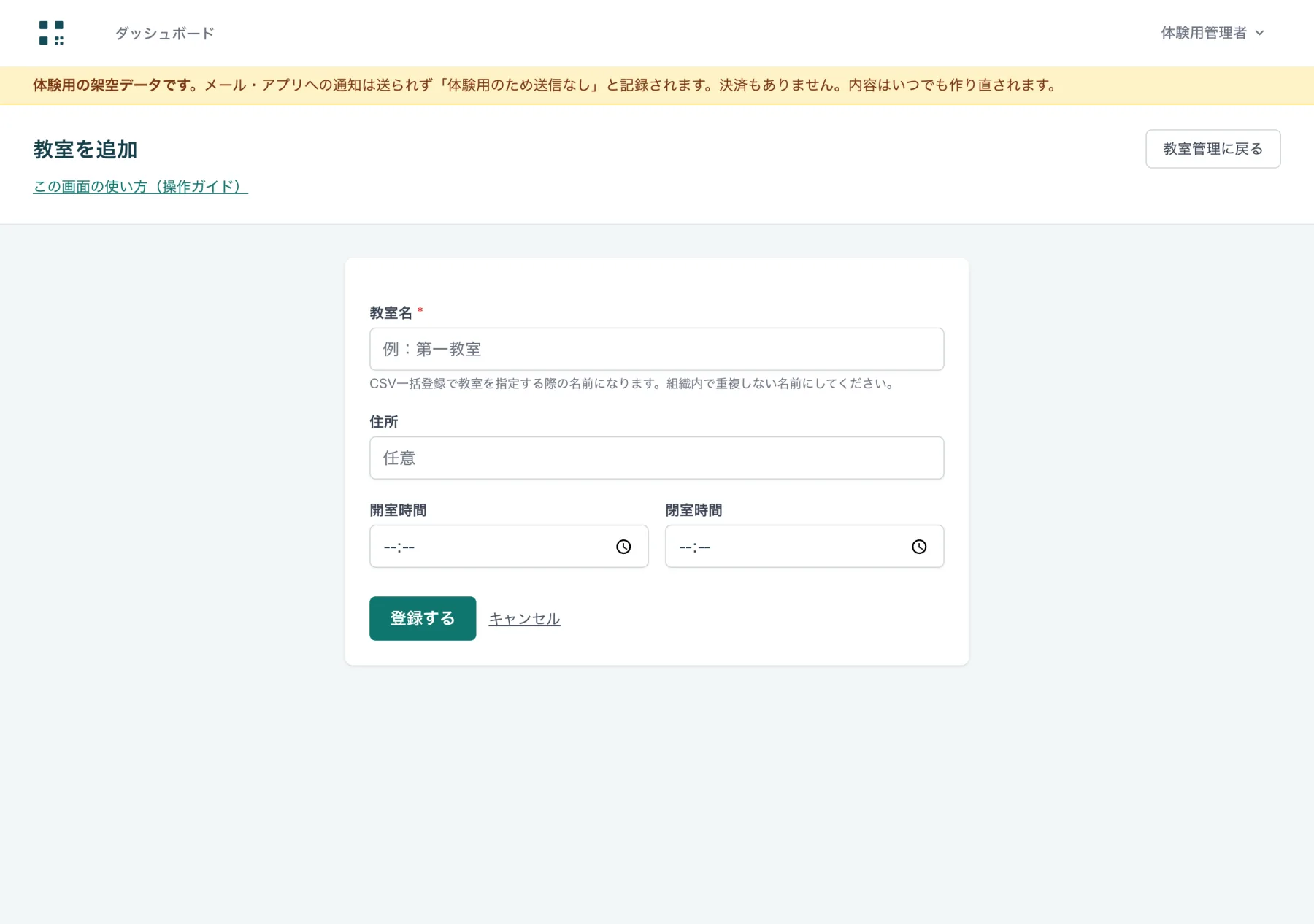1314x924 pixels.
Task: Click the キャンセル link
Action: coord(524,619)
